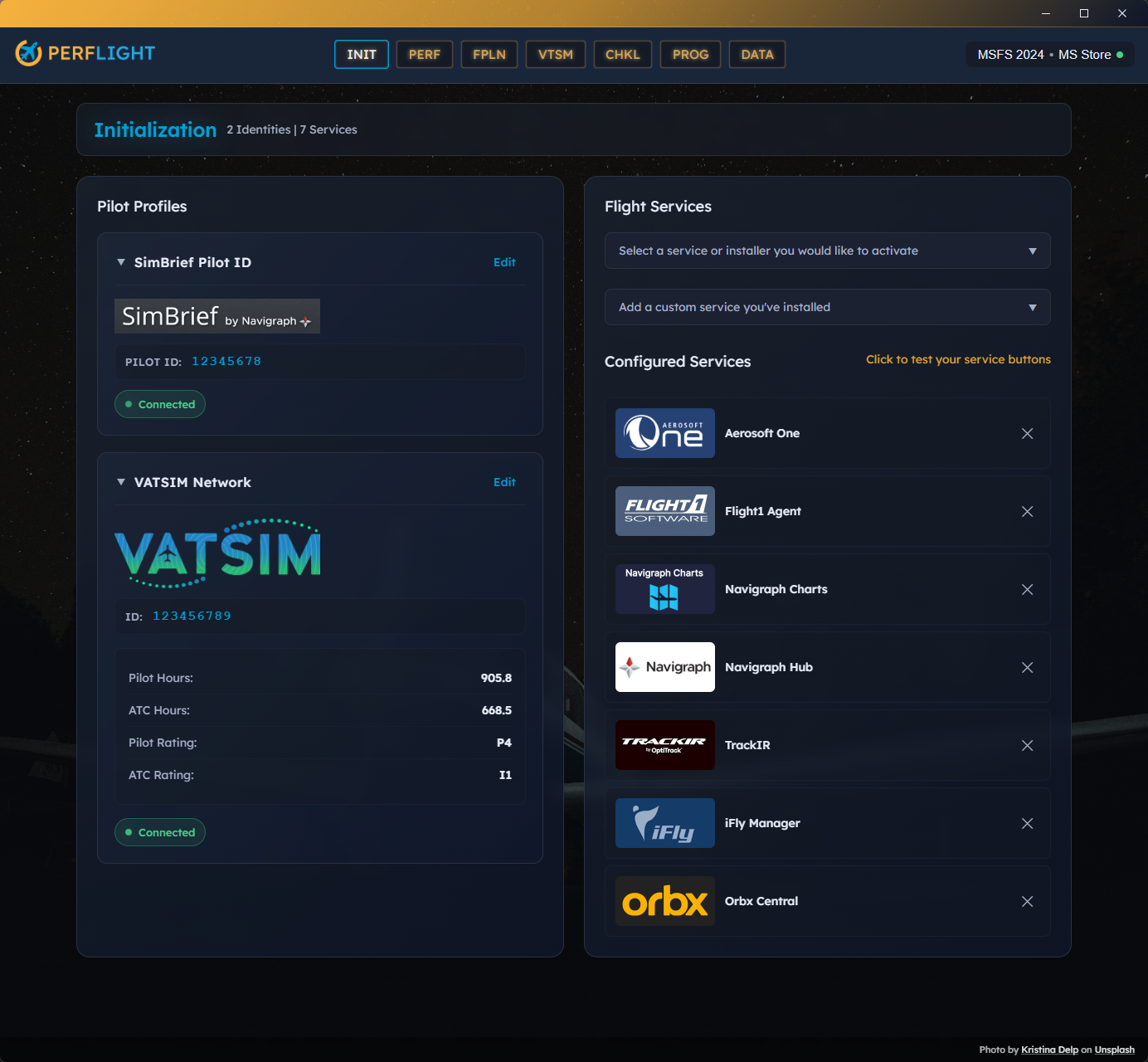Collapse the SimBrief Pilot ID section
The width and height of the screenshot is (1148, 1062).
(x=120, y=262)
